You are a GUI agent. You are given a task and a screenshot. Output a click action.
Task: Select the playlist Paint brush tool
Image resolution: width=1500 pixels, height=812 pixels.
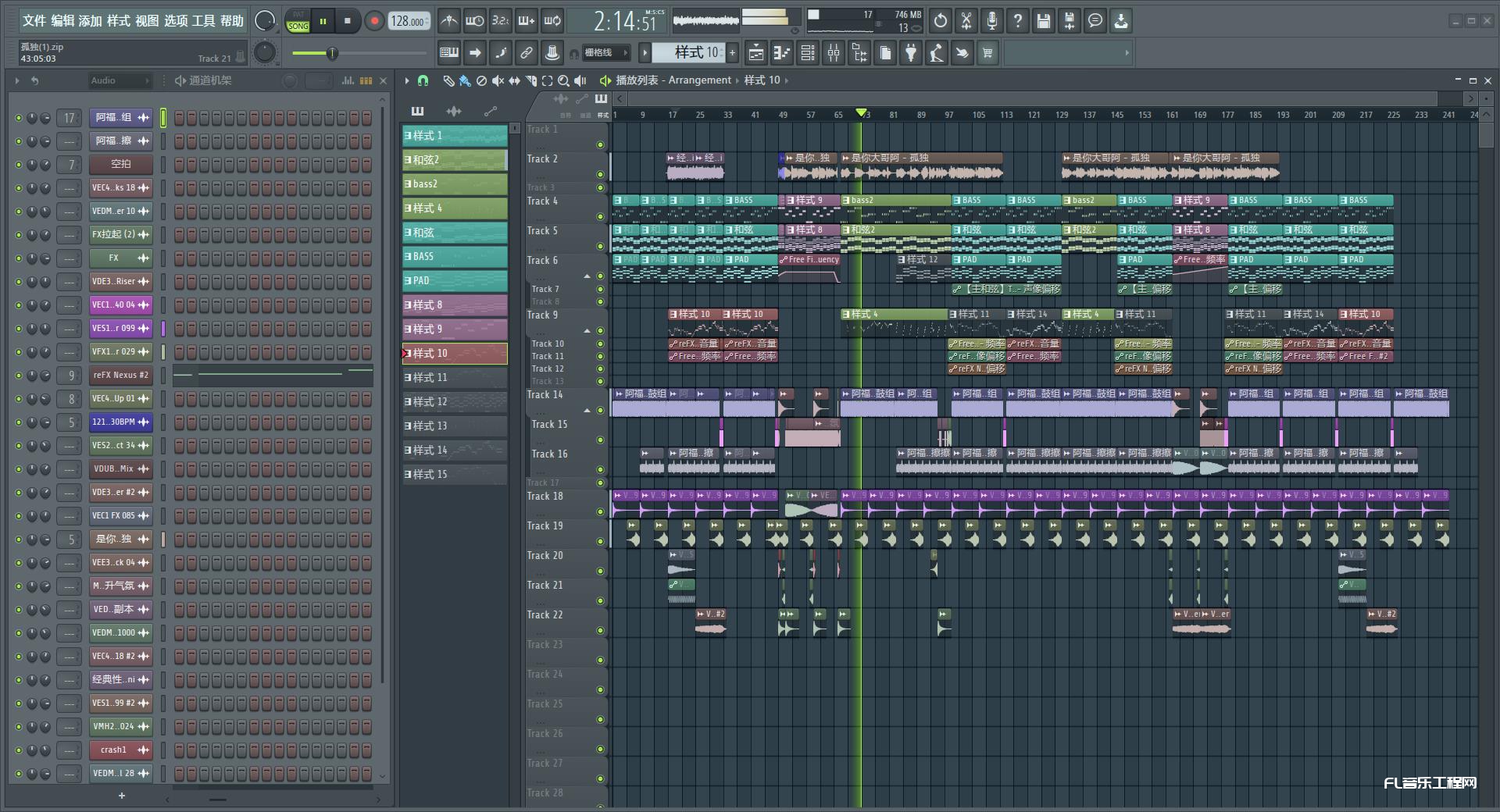(x=465, y=80)
